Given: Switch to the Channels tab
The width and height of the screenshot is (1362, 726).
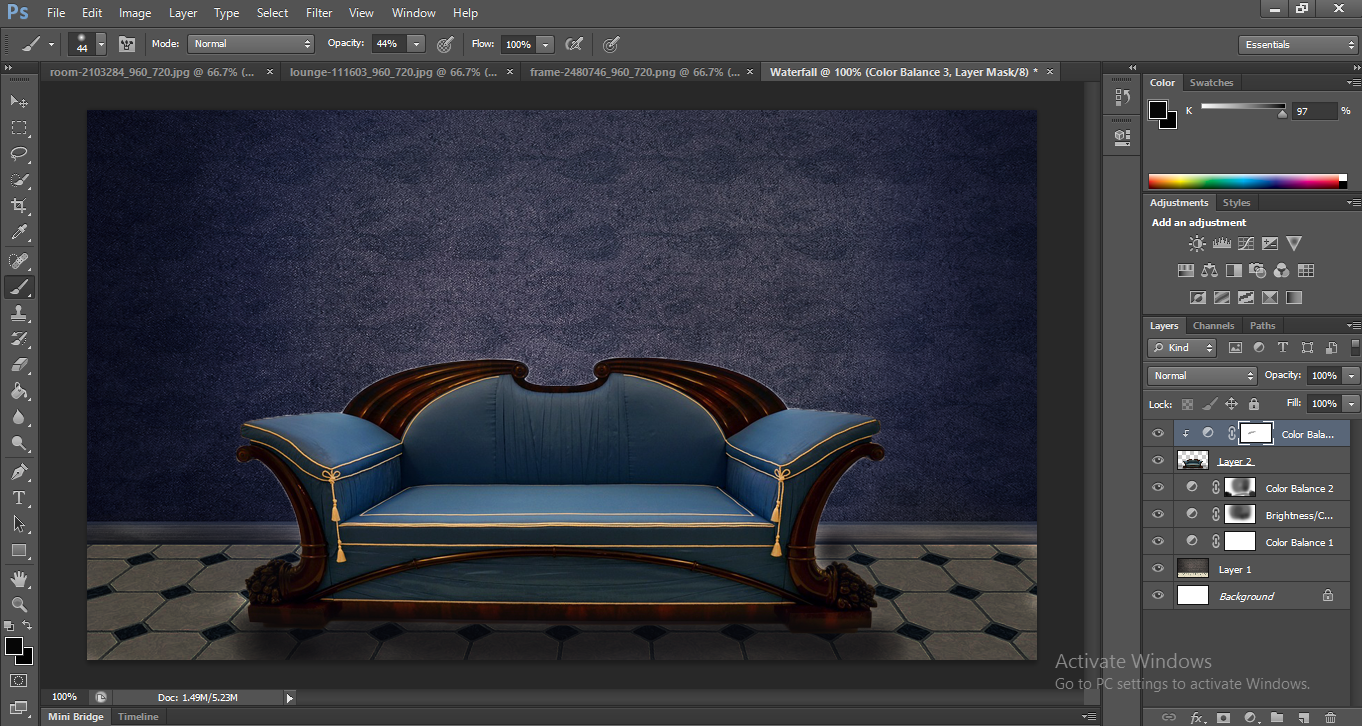Looking at the screenshot, I should tap(1213, 325).
